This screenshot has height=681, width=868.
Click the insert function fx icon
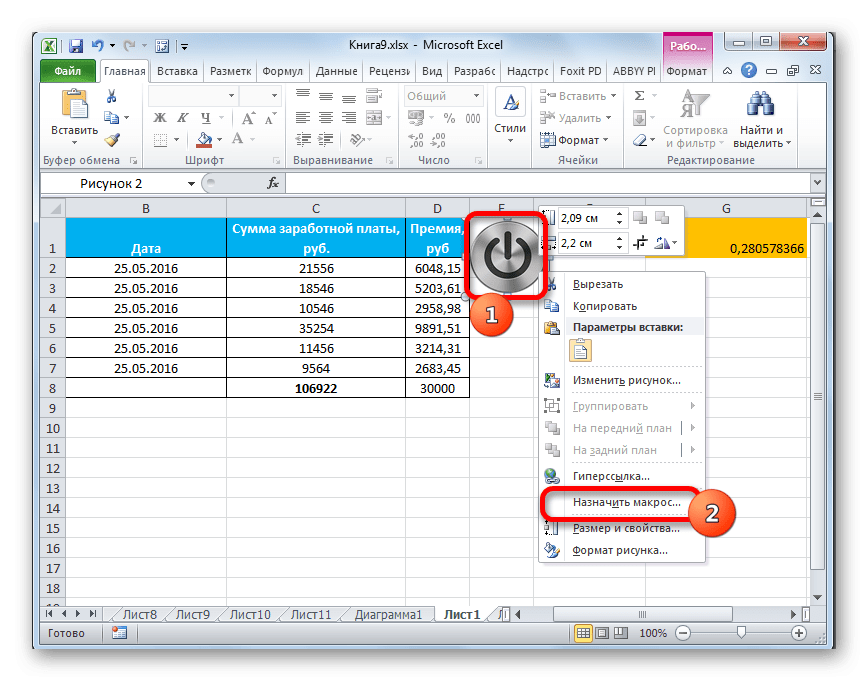tap(272, 183)
